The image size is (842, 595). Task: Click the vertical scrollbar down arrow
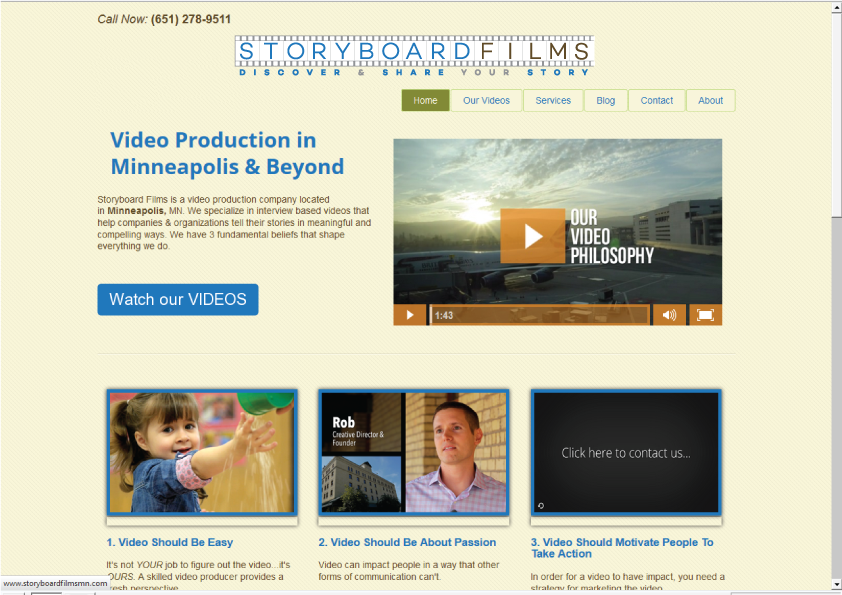click(836, 584)
